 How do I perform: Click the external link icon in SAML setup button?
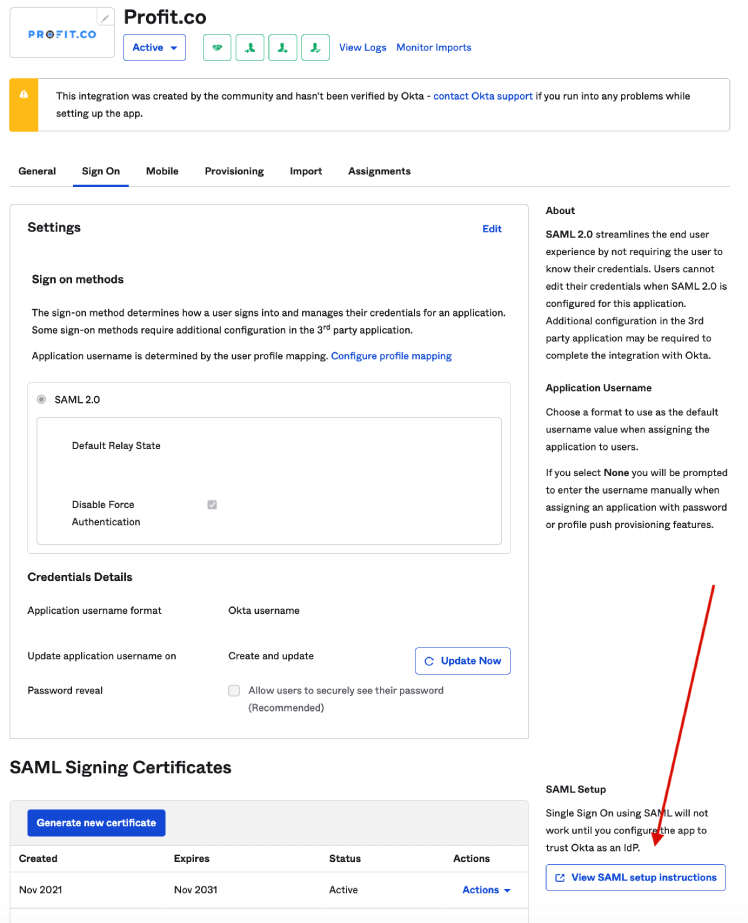pos(560,878)
